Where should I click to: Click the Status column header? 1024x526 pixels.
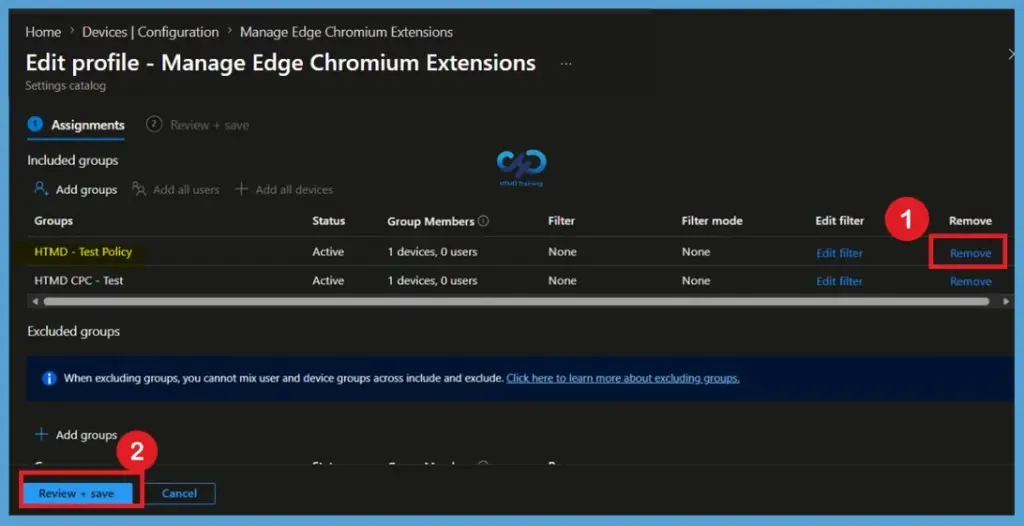pos(328,221)
